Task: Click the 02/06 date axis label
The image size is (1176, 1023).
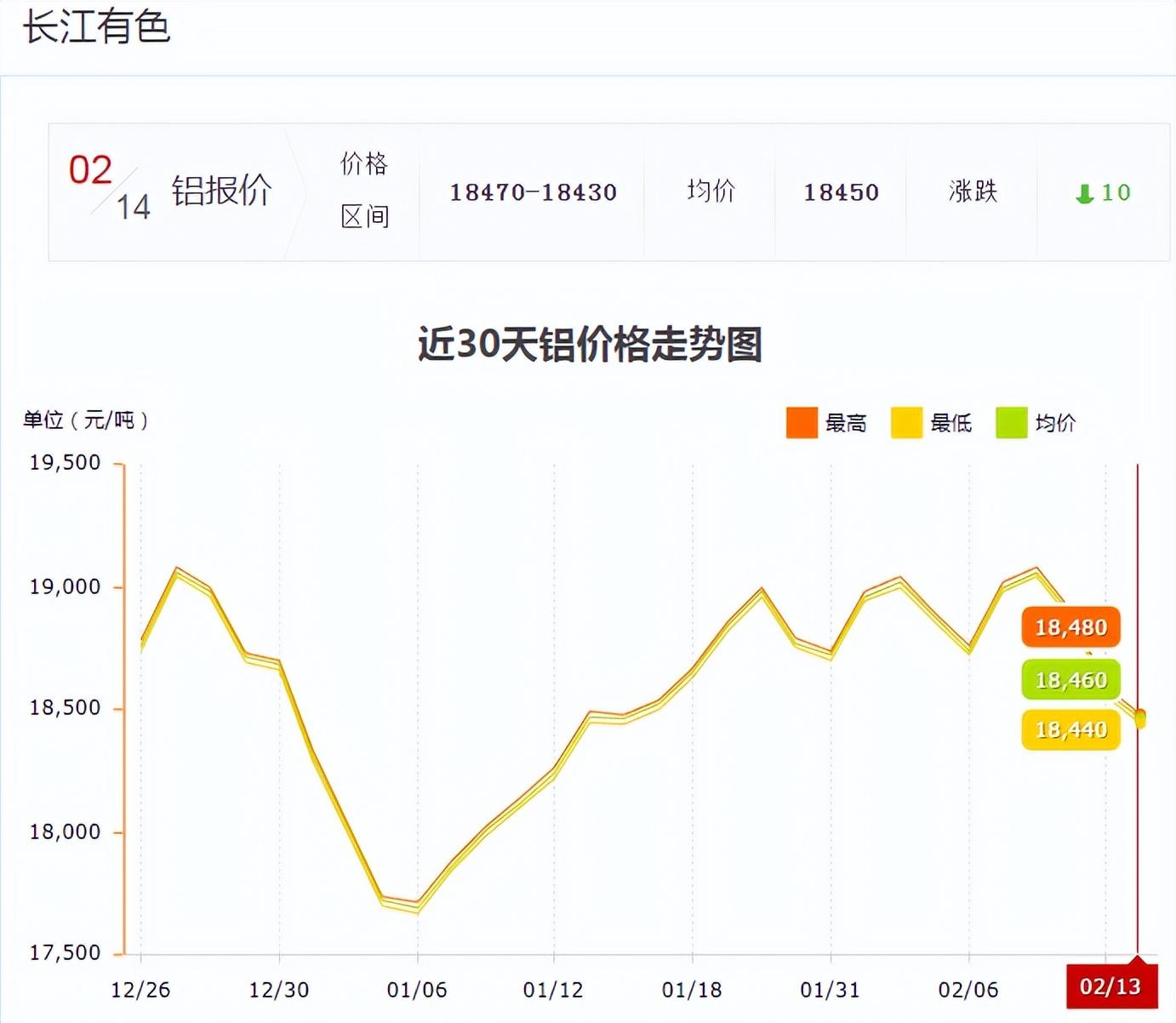Action: 968,990
